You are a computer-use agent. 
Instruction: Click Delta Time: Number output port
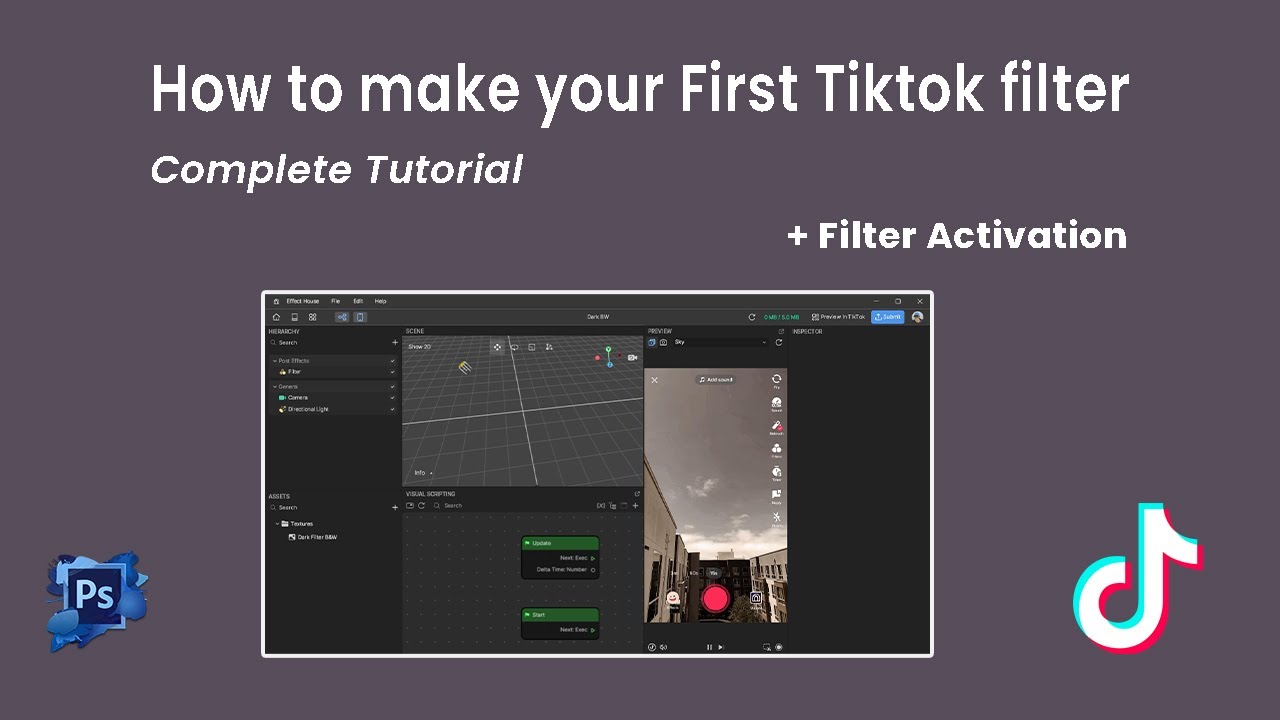593,570
